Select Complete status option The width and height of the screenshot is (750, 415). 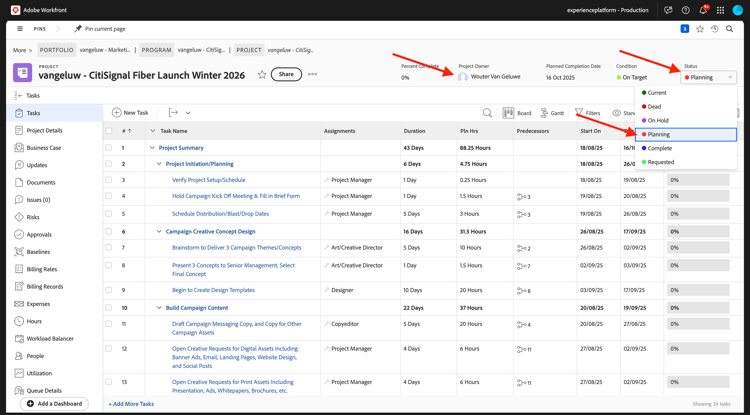[686, 148]
